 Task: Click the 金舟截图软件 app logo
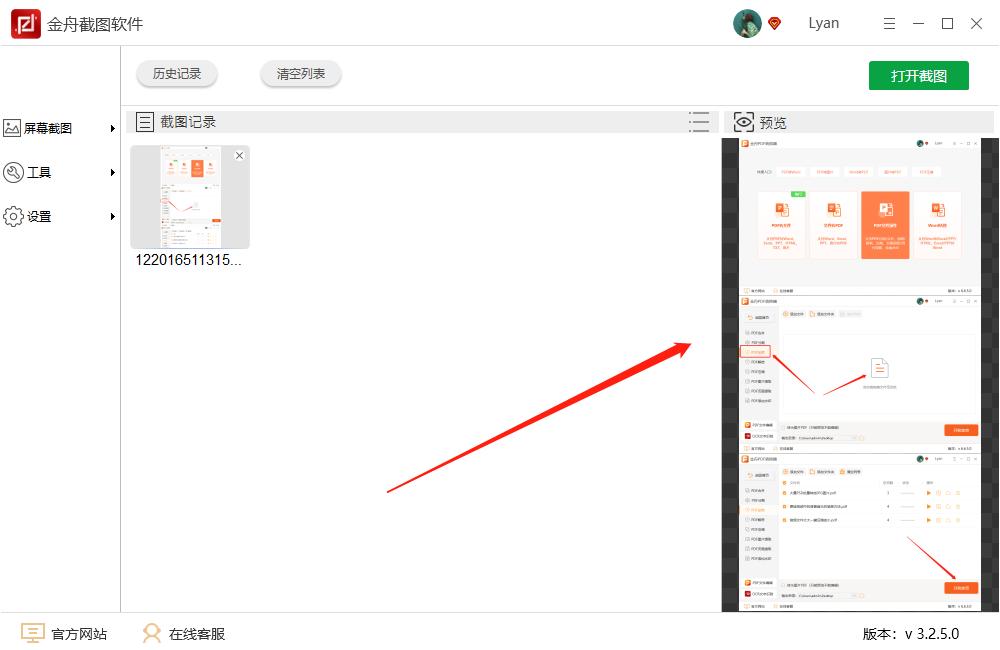pos(25,24)
